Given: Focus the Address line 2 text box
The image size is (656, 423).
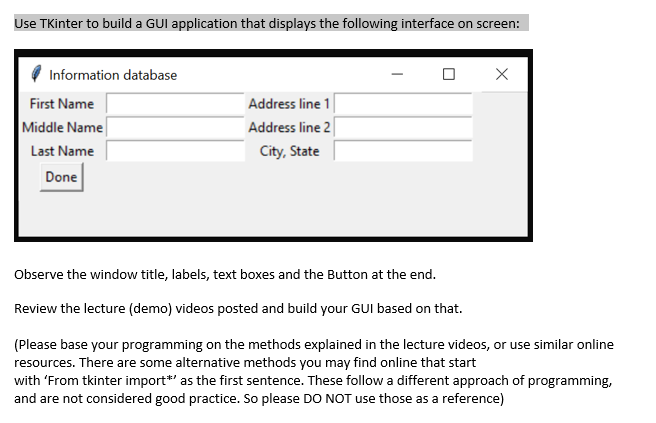Looking at the screenshot, I should pos(403,127).
